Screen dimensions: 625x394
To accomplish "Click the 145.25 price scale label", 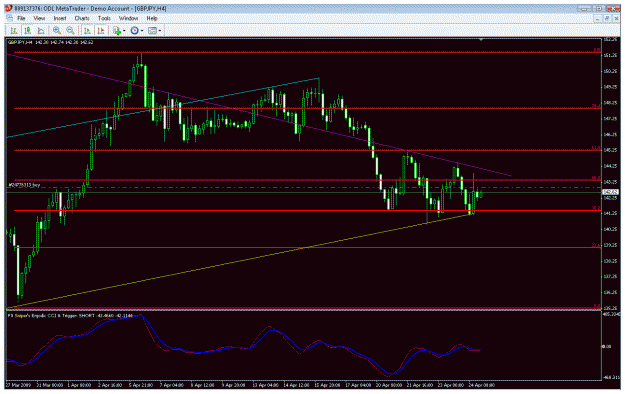I will coord(610,150).
